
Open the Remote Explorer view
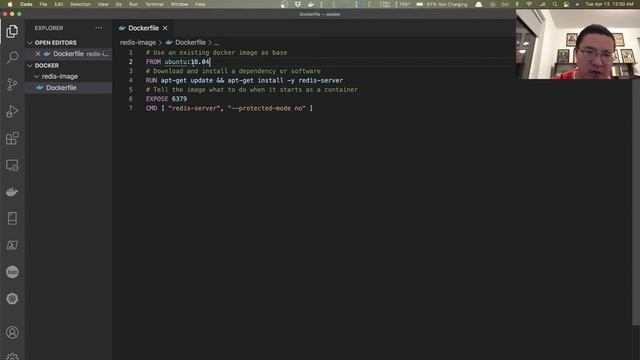12,165
